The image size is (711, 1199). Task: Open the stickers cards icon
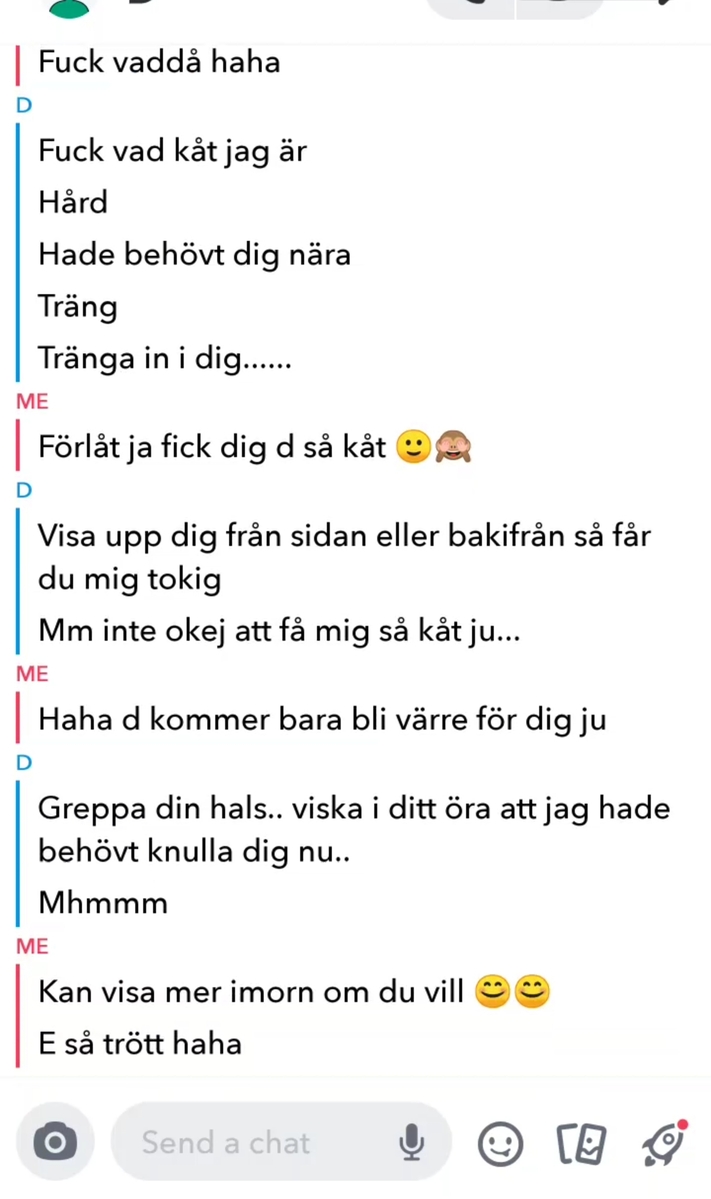pos(581,1144)
